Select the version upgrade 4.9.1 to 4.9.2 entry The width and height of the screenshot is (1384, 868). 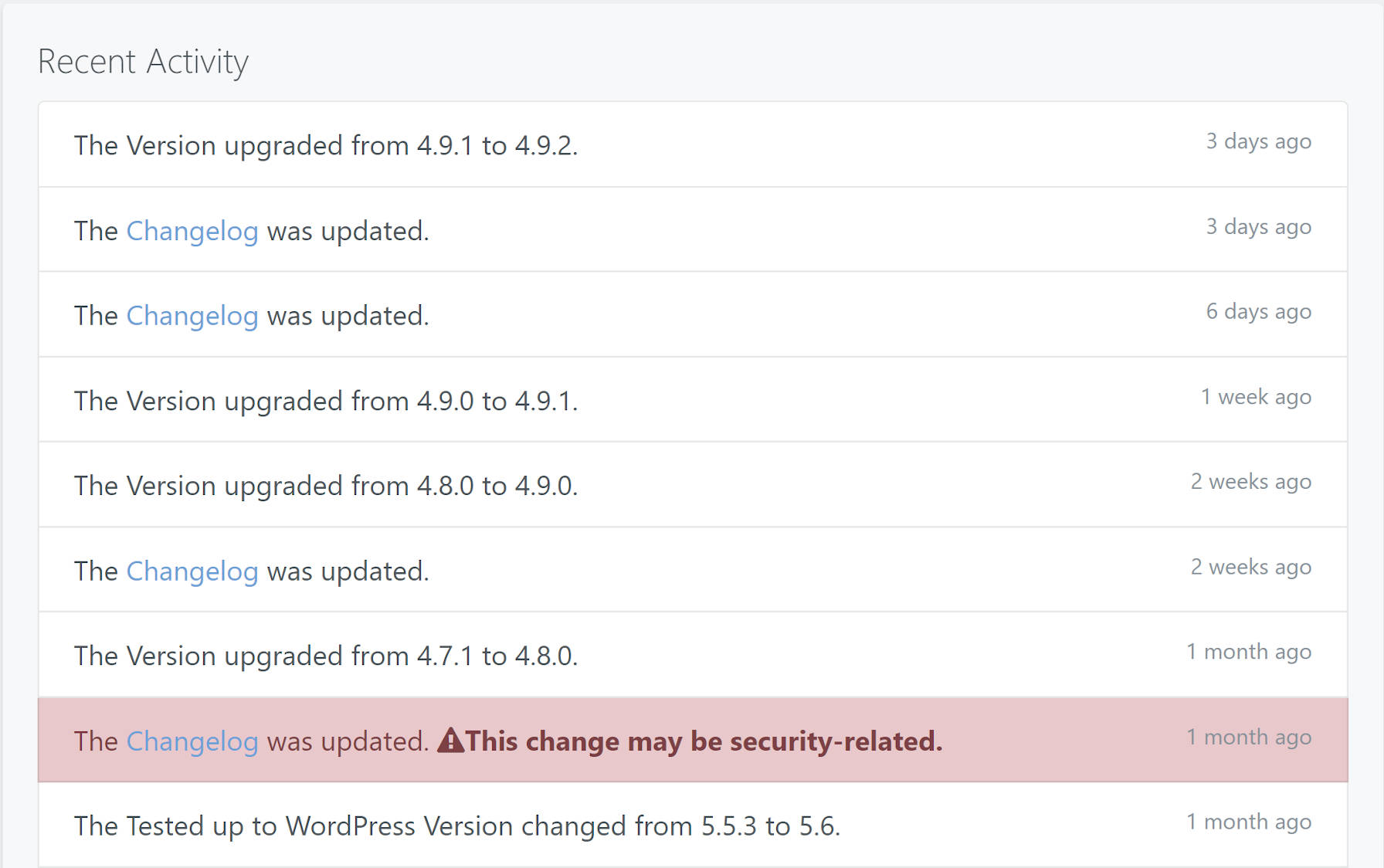327,145
